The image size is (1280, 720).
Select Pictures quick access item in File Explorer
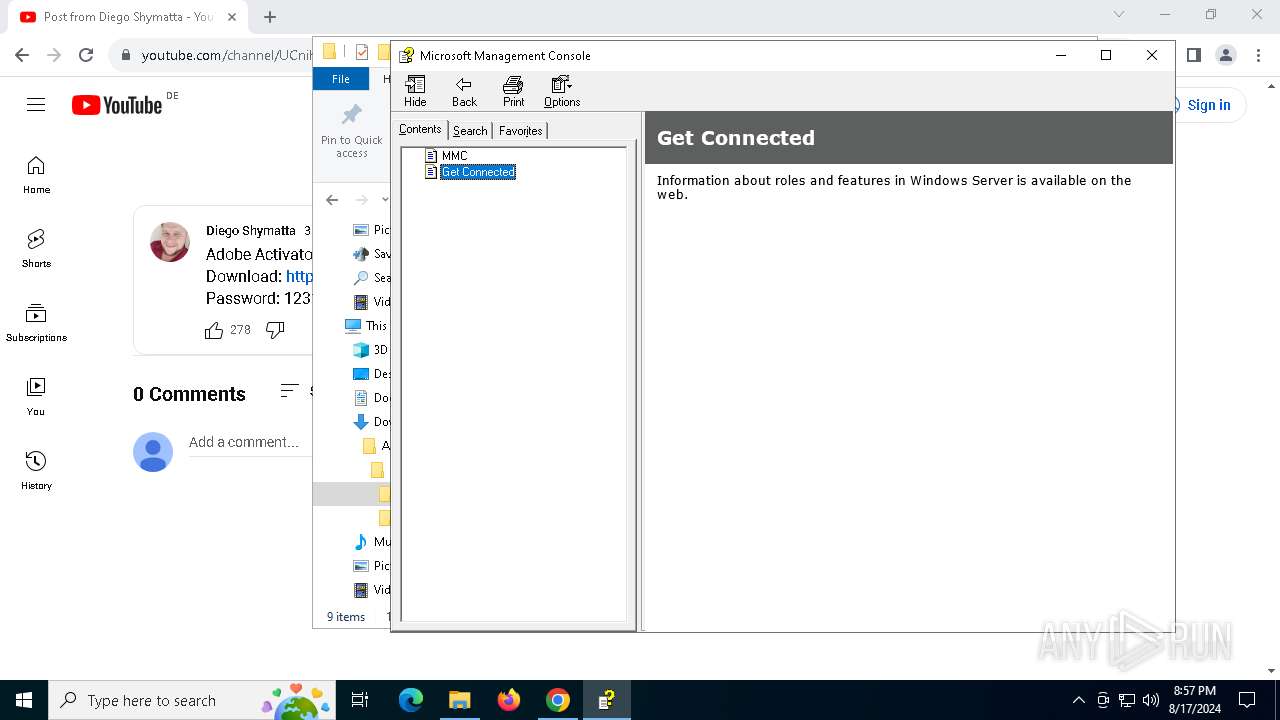click(372, 230)
